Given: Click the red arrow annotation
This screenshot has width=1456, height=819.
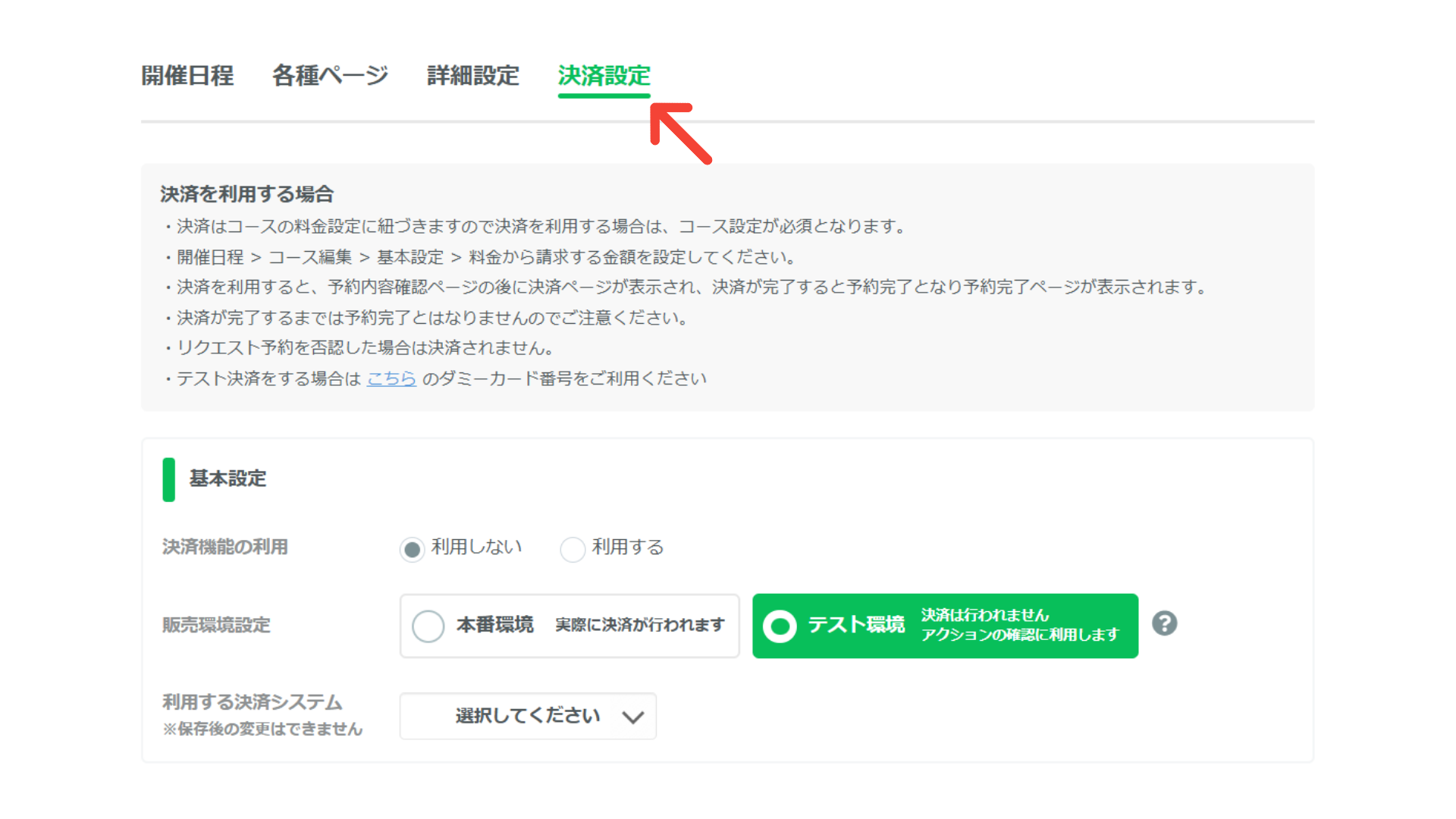Looking at the screenshot, I should tap(680, 133).
